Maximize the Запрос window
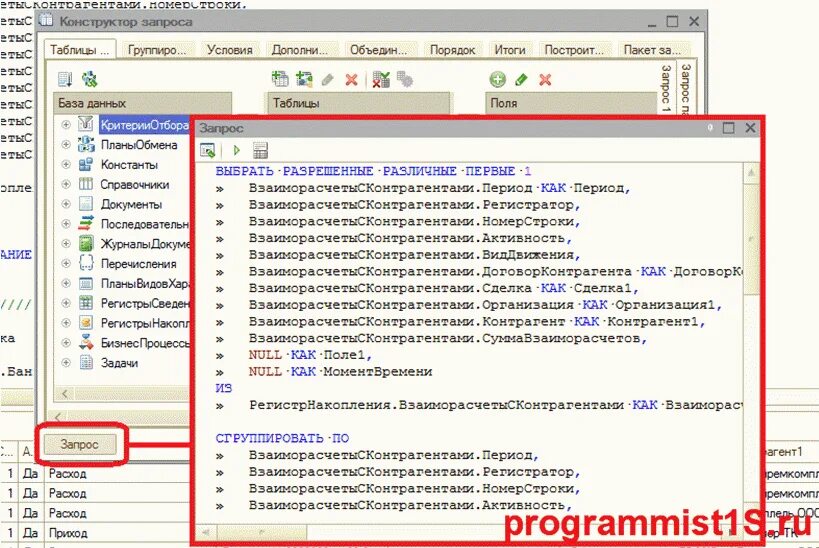 (x=728, y=128)
